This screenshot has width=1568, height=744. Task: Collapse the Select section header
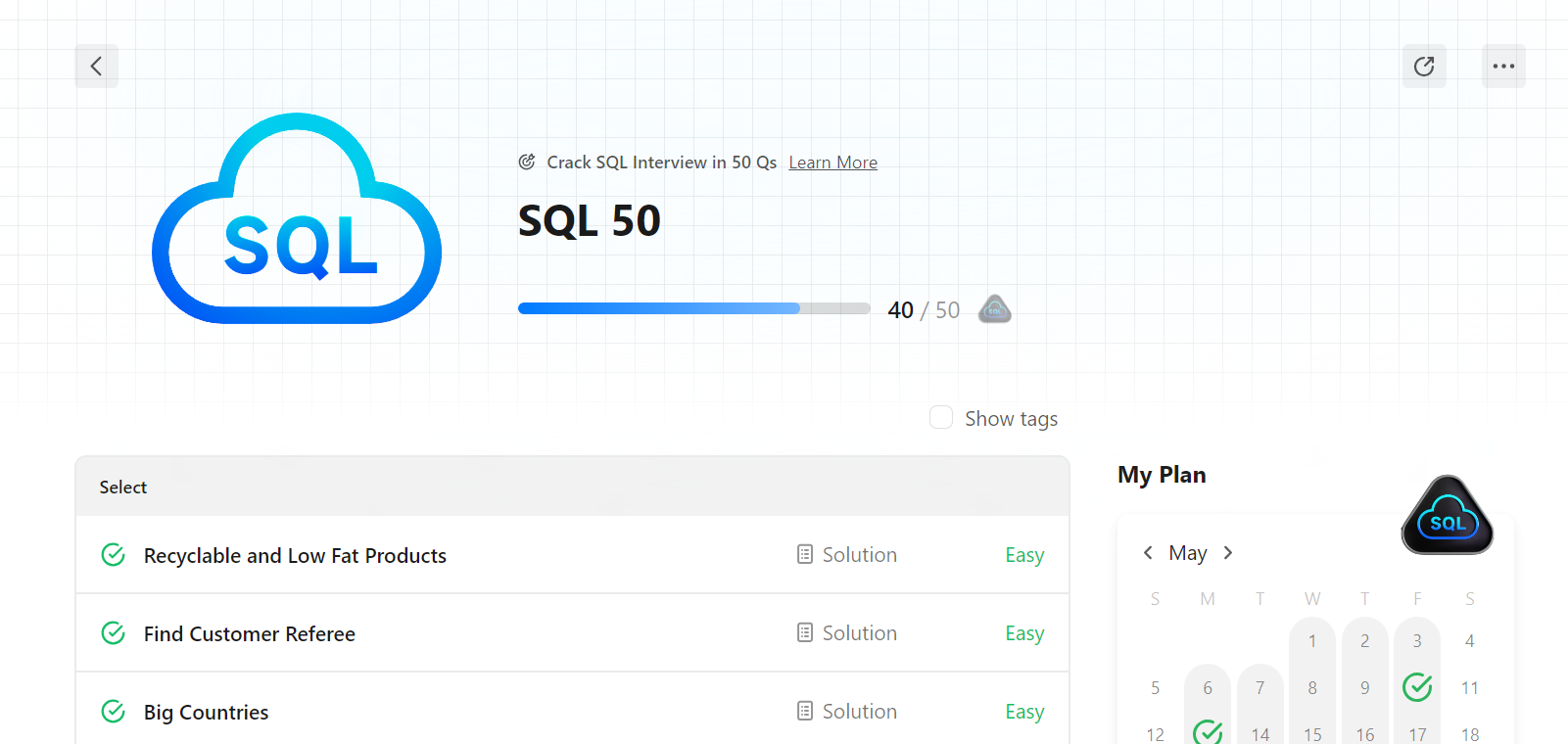point(572,487)
